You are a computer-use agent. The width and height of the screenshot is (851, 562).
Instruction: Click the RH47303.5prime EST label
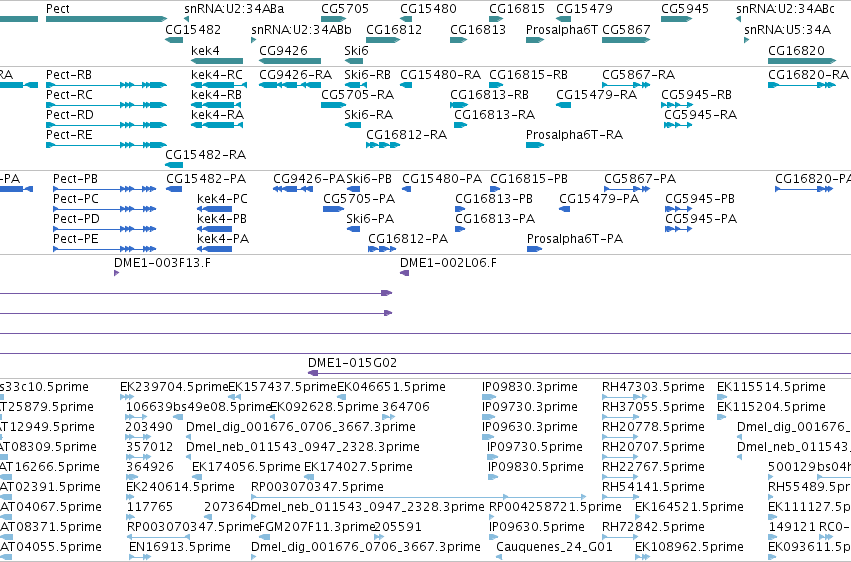click(x=653, y=387)
